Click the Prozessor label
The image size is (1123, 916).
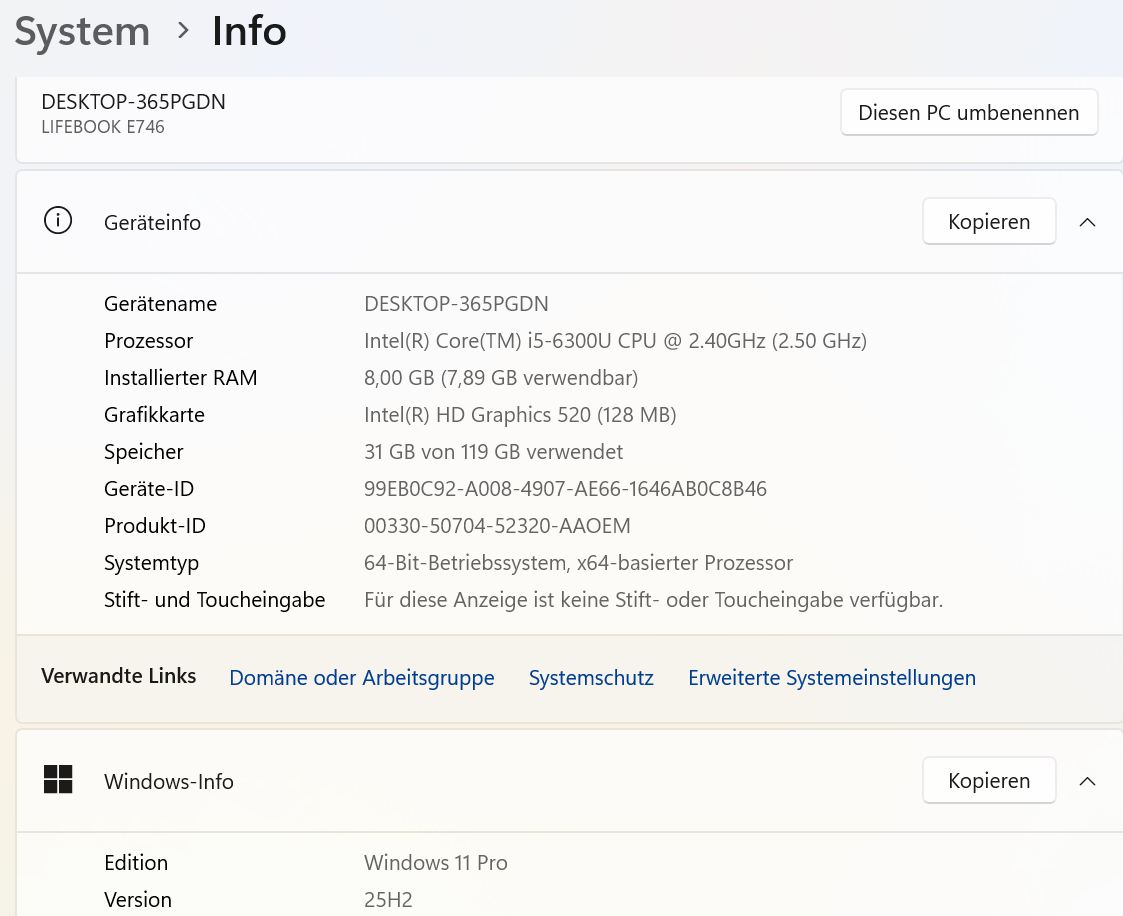(x=148, y=341)
